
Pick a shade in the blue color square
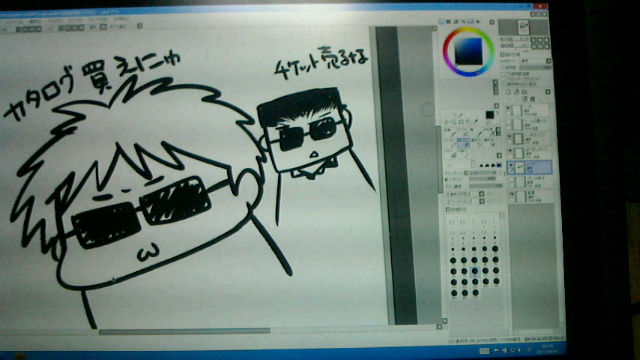469,51
